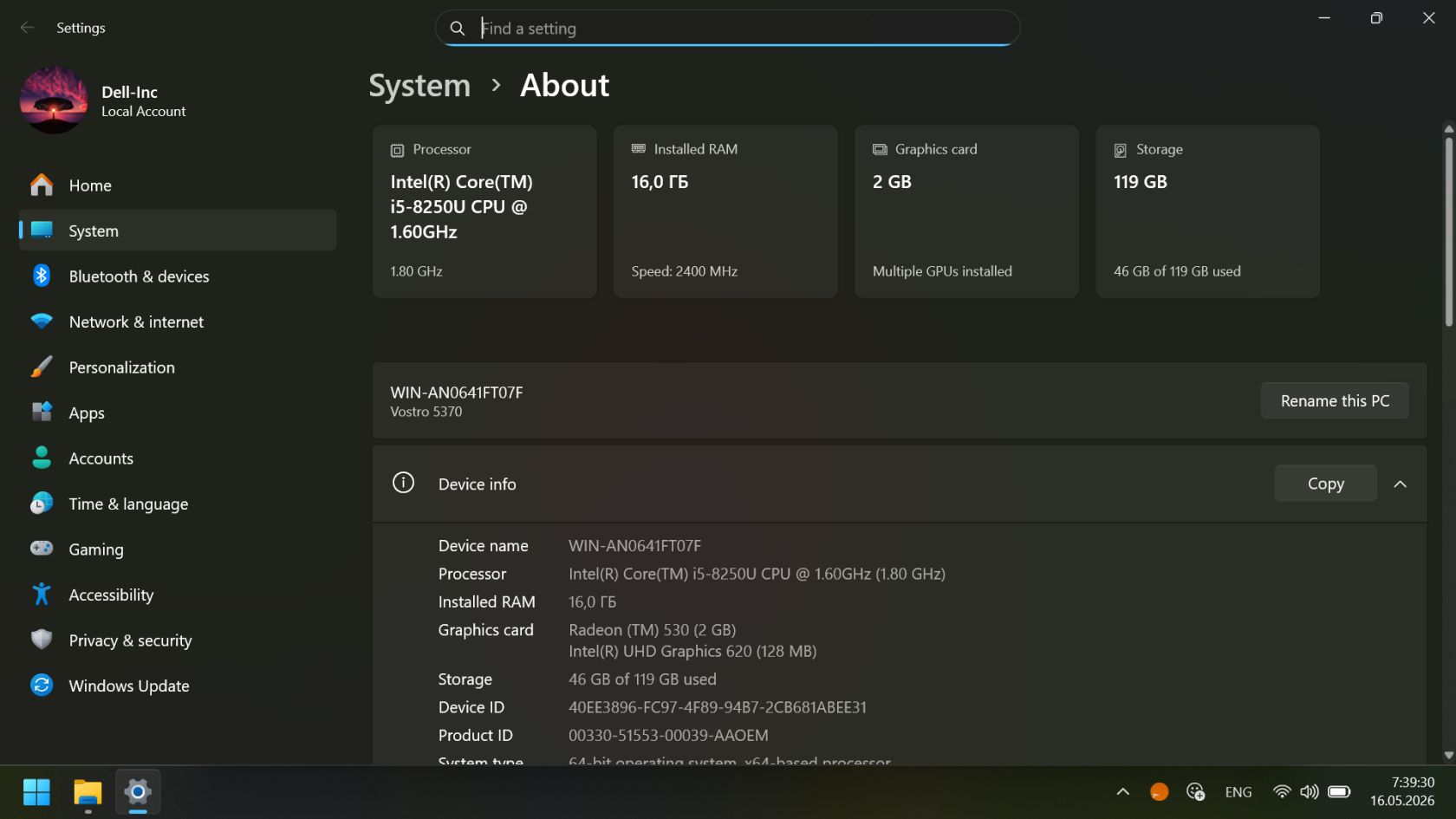Open the Windows Start menu
1456x819 pixels.
tap(36, 792)
